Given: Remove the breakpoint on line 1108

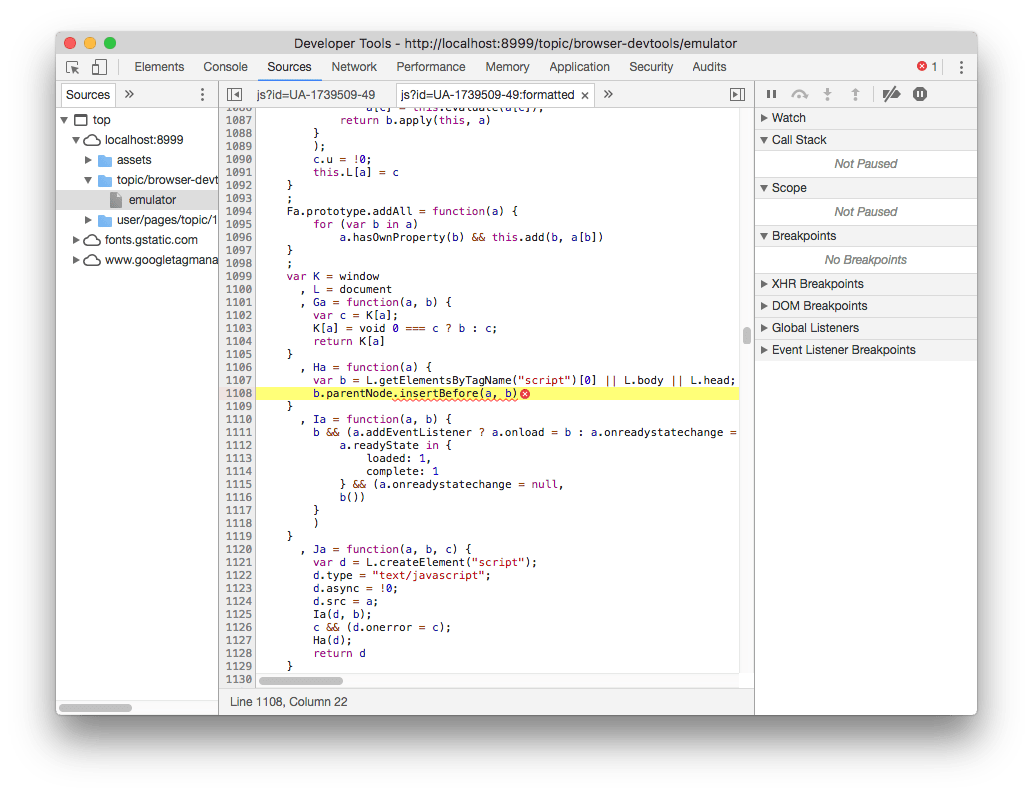Looking at the screenshot, I should tap(238, 393).
